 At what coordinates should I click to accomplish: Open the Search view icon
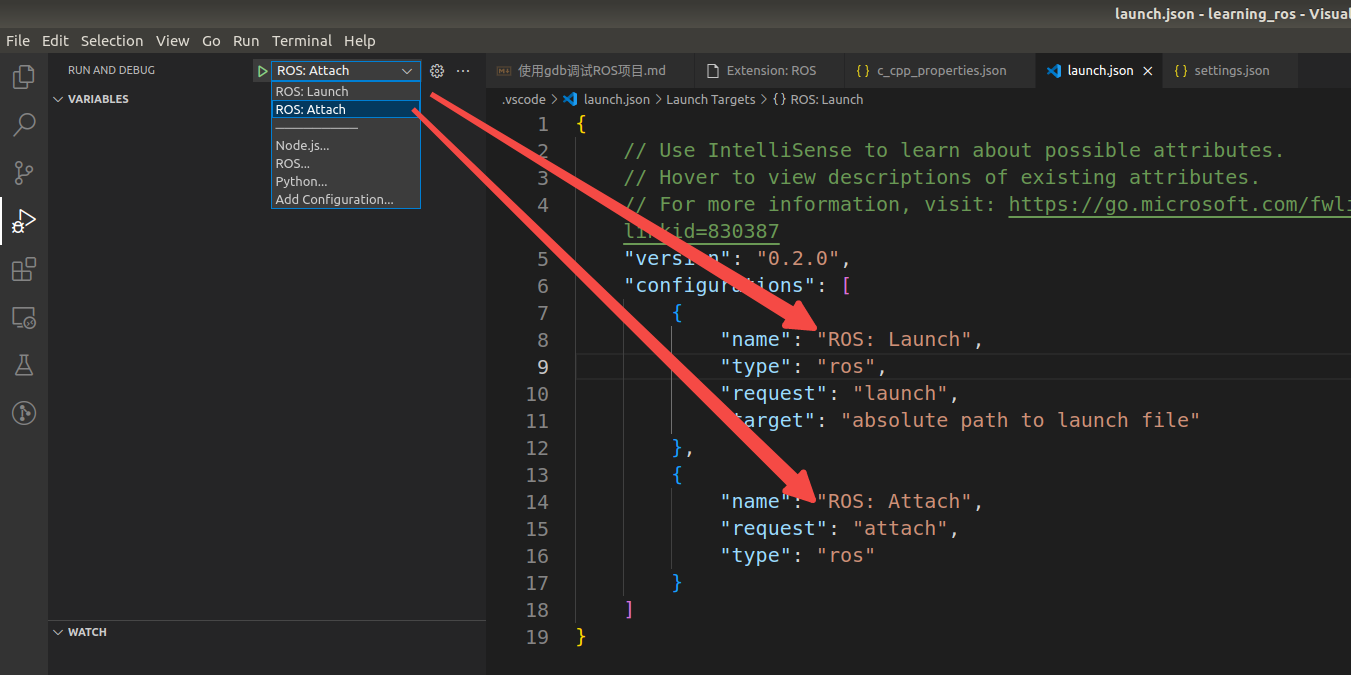point(24,125)
